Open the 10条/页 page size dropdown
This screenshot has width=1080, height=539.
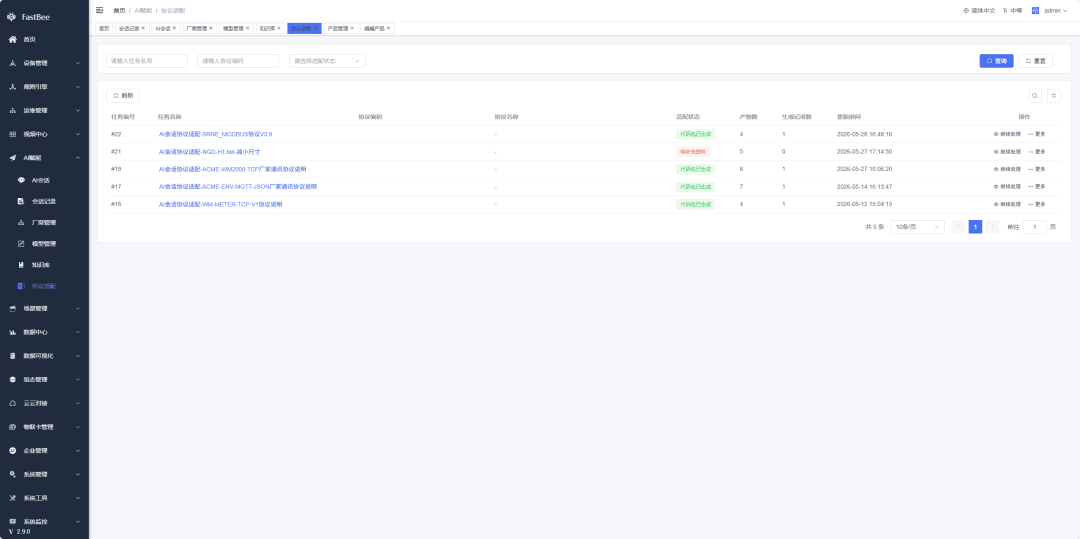coord(917,226)
